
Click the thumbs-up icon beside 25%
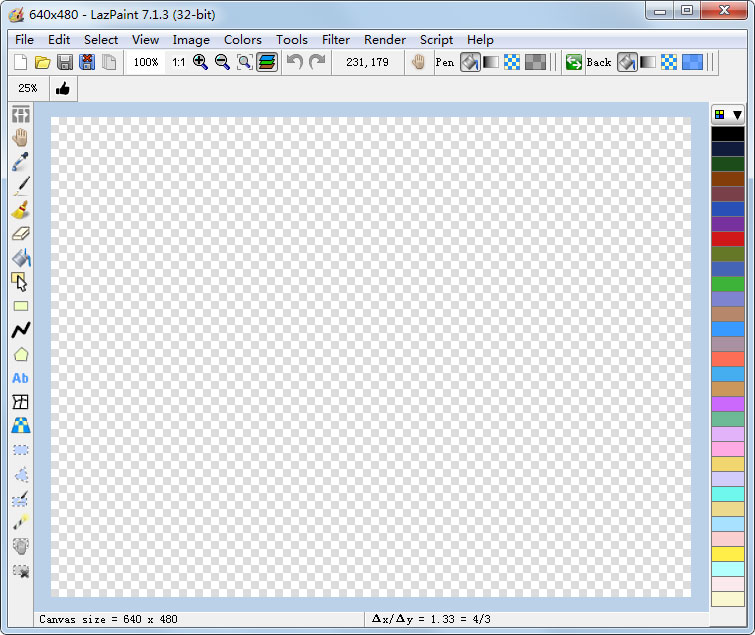point(63,89)
